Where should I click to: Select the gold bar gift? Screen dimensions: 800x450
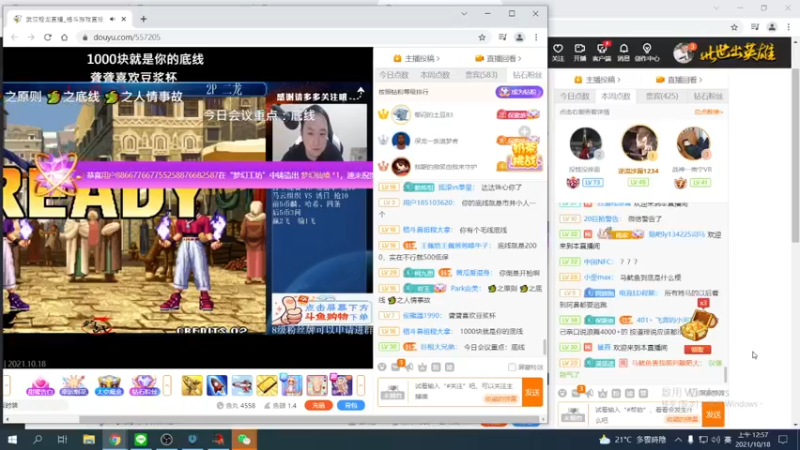point(267,385)
